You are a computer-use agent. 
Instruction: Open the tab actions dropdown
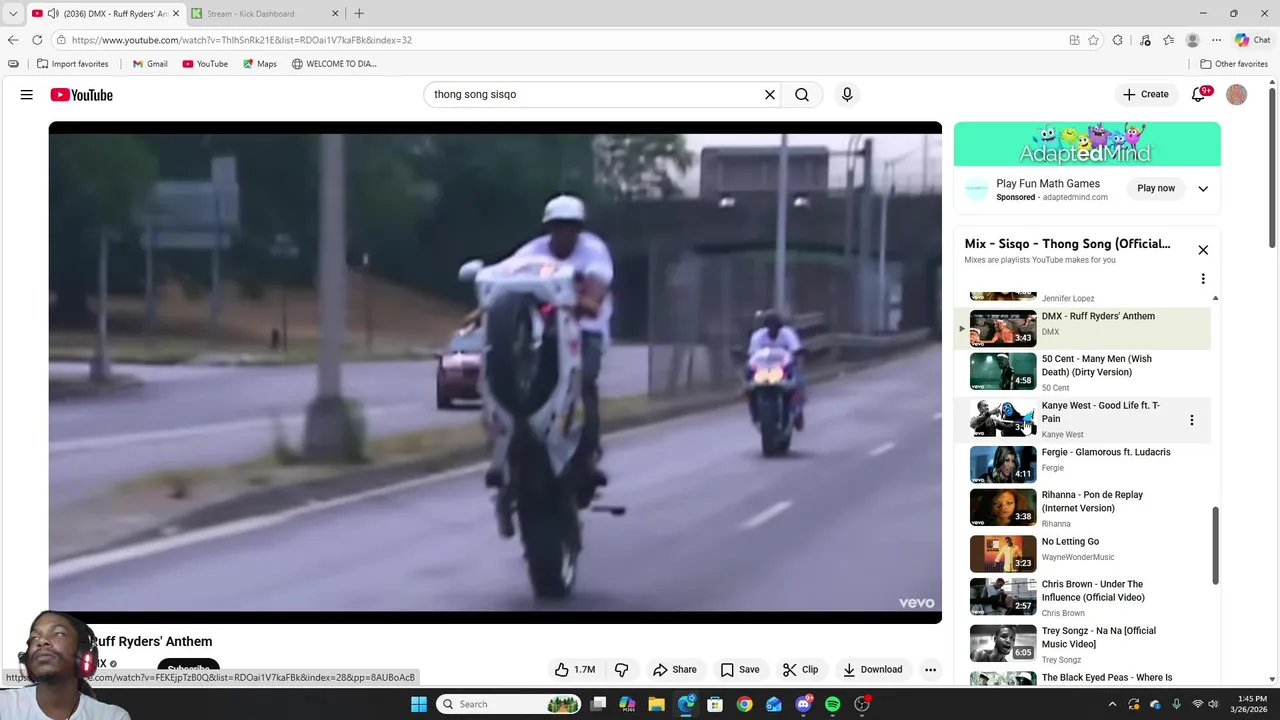(x=13, y=14)
